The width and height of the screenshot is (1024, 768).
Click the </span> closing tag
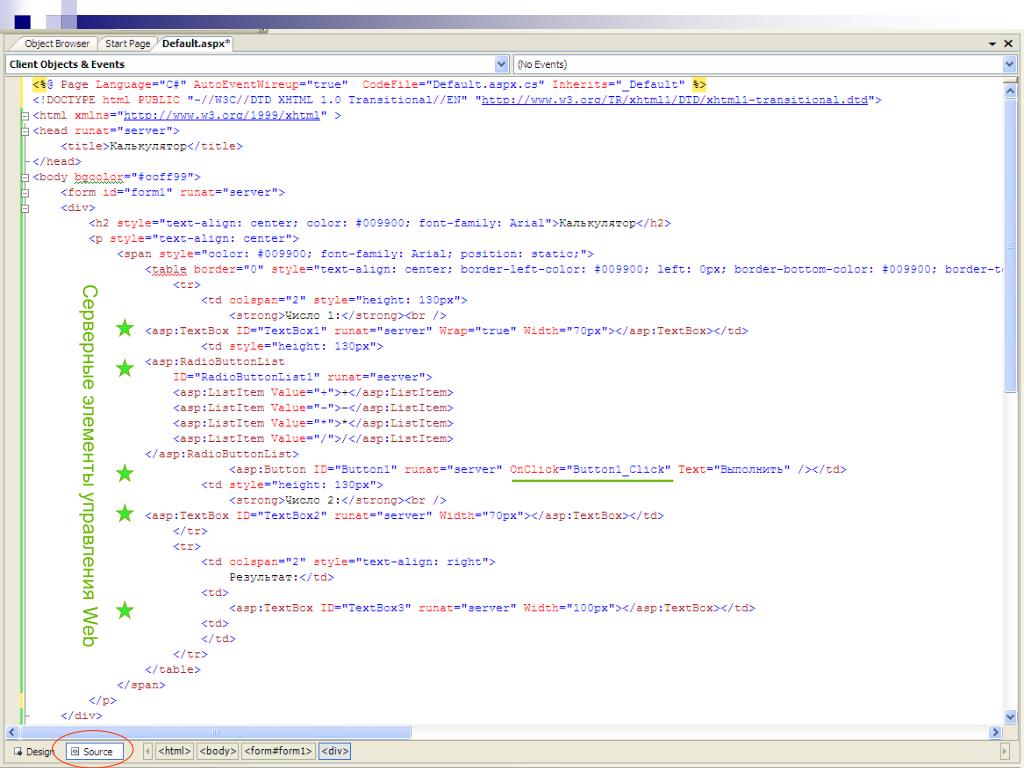point(141,685)
